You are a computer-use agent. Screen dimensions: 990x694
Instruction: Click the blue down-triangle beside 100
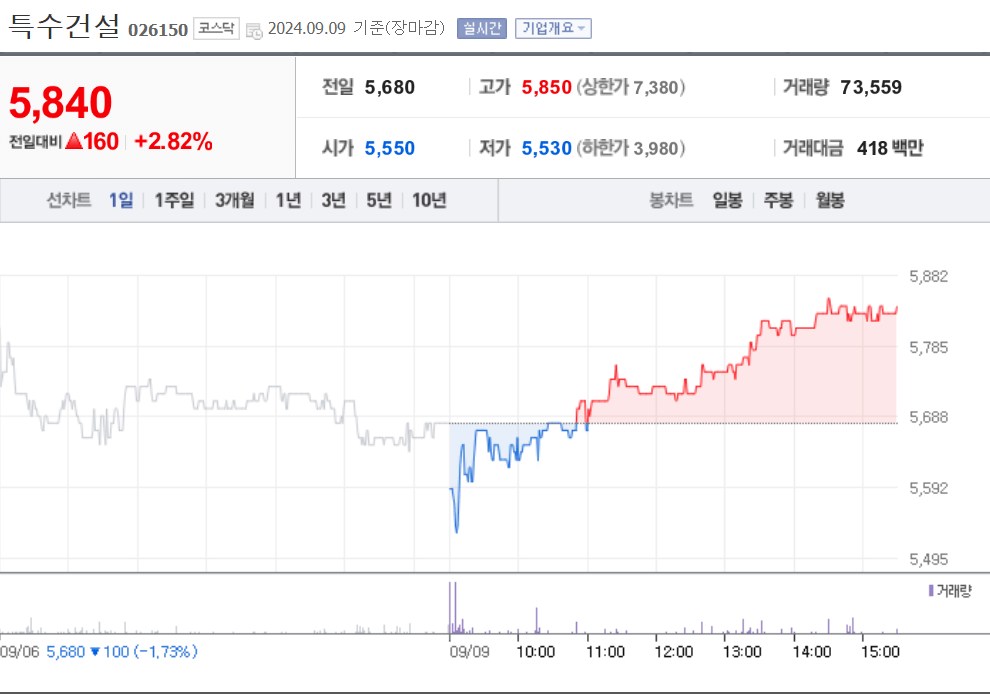(x=95, y=651)
